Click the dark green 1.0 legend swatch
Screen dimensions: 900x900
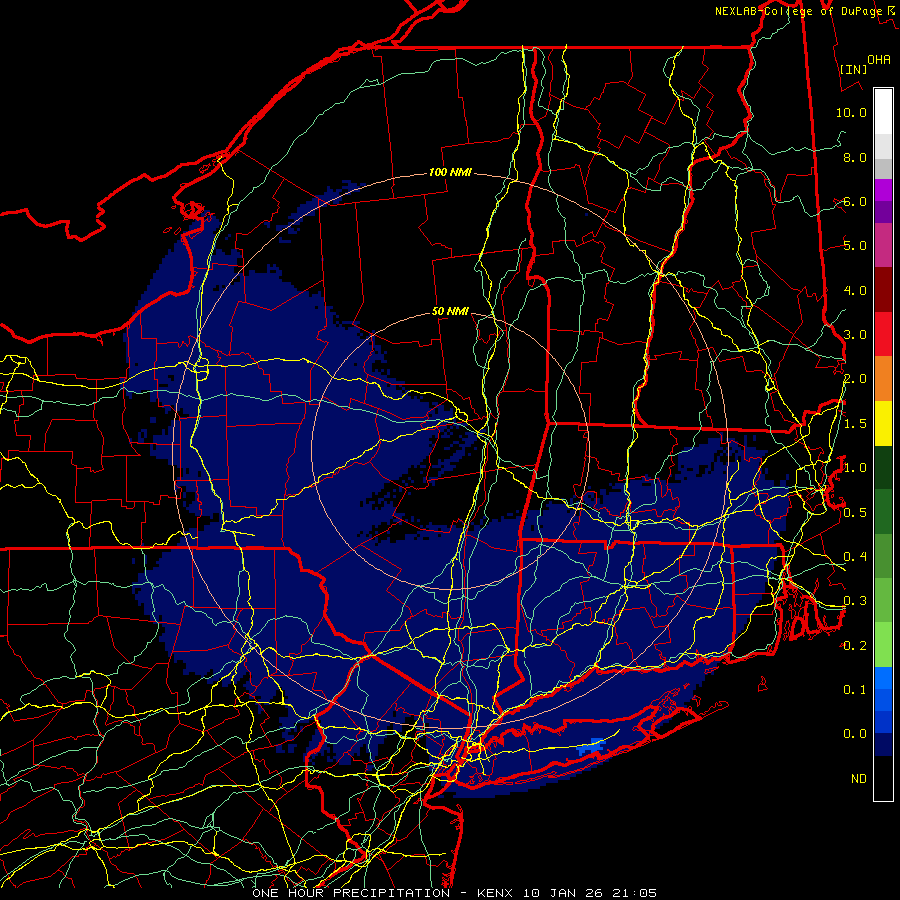click(883, 467)
